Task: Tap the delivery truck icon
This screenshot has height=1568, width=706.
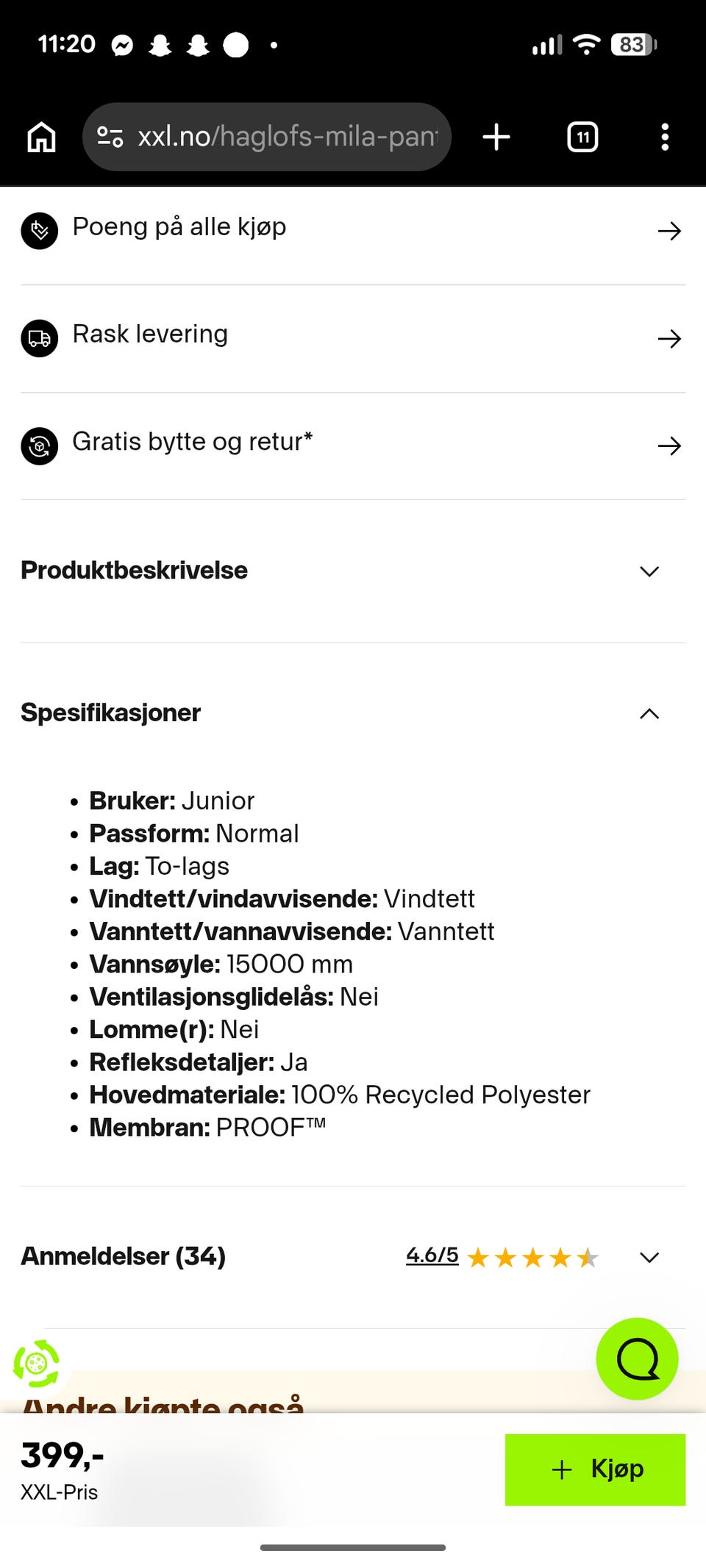Action: point(39,338)
